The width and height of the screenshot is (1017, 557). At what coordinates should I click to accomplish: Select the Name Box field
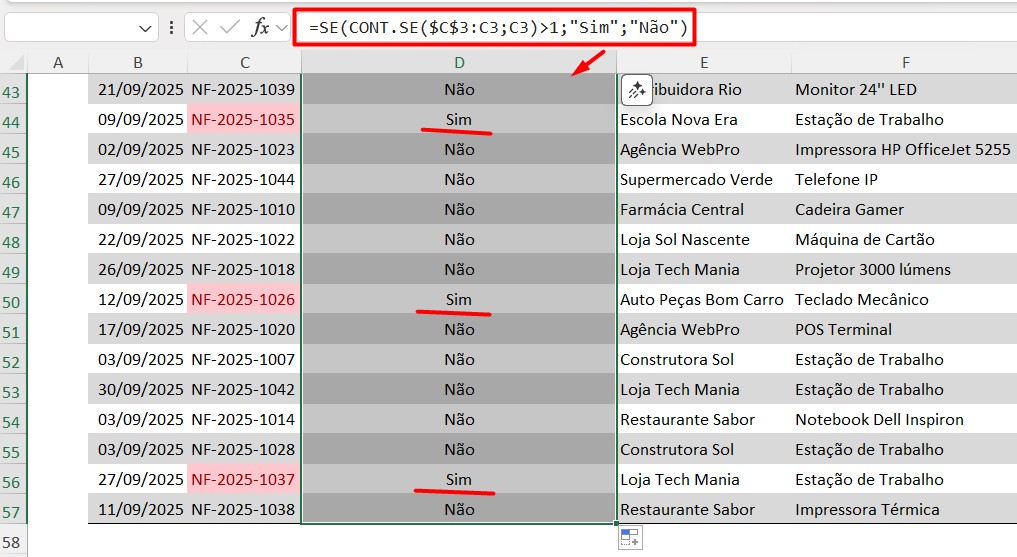(68, 28)
